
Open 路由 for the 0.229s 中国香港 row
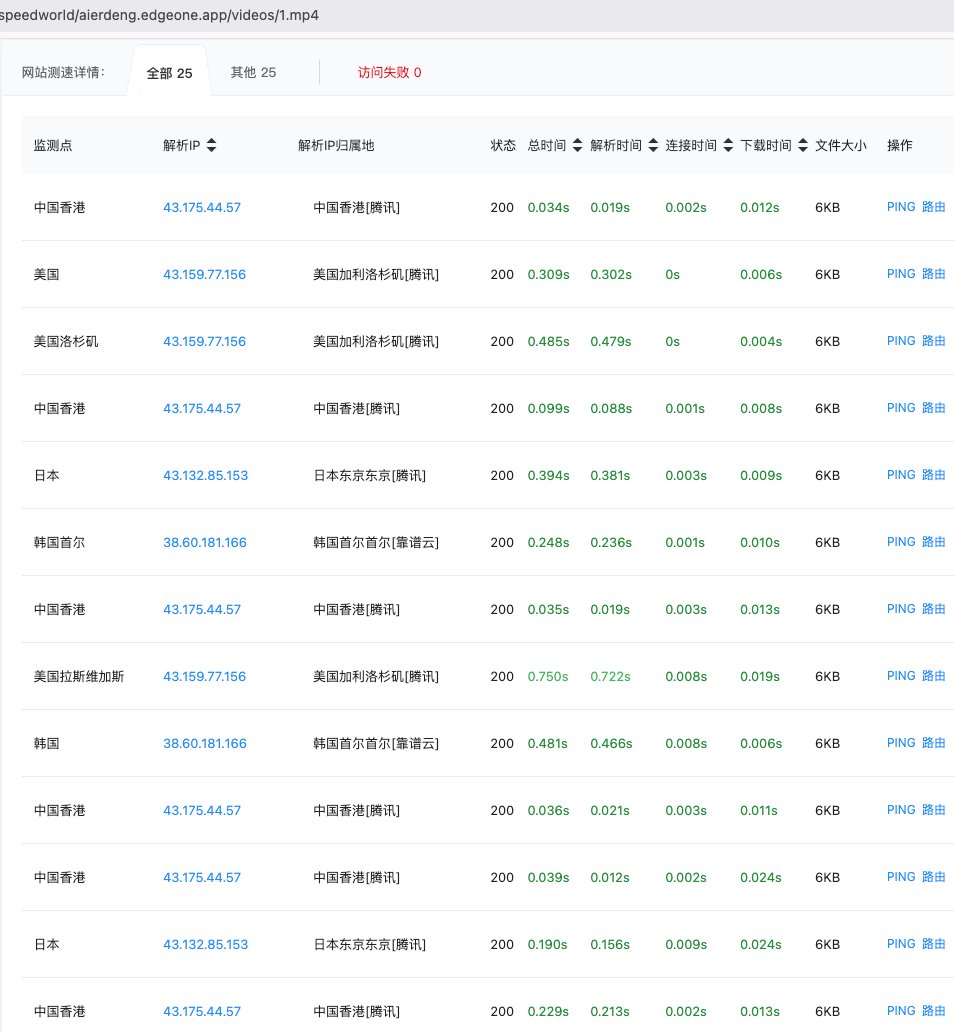coord(934,1011)
